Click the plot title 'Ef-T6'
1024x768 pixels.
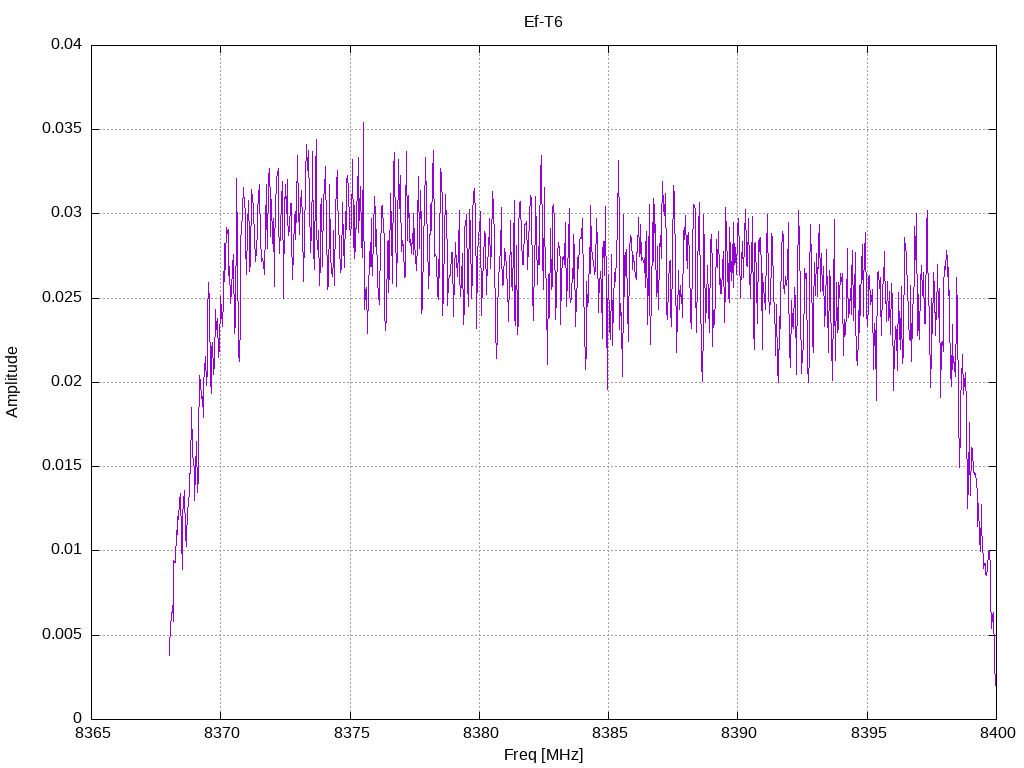point(543,22)
